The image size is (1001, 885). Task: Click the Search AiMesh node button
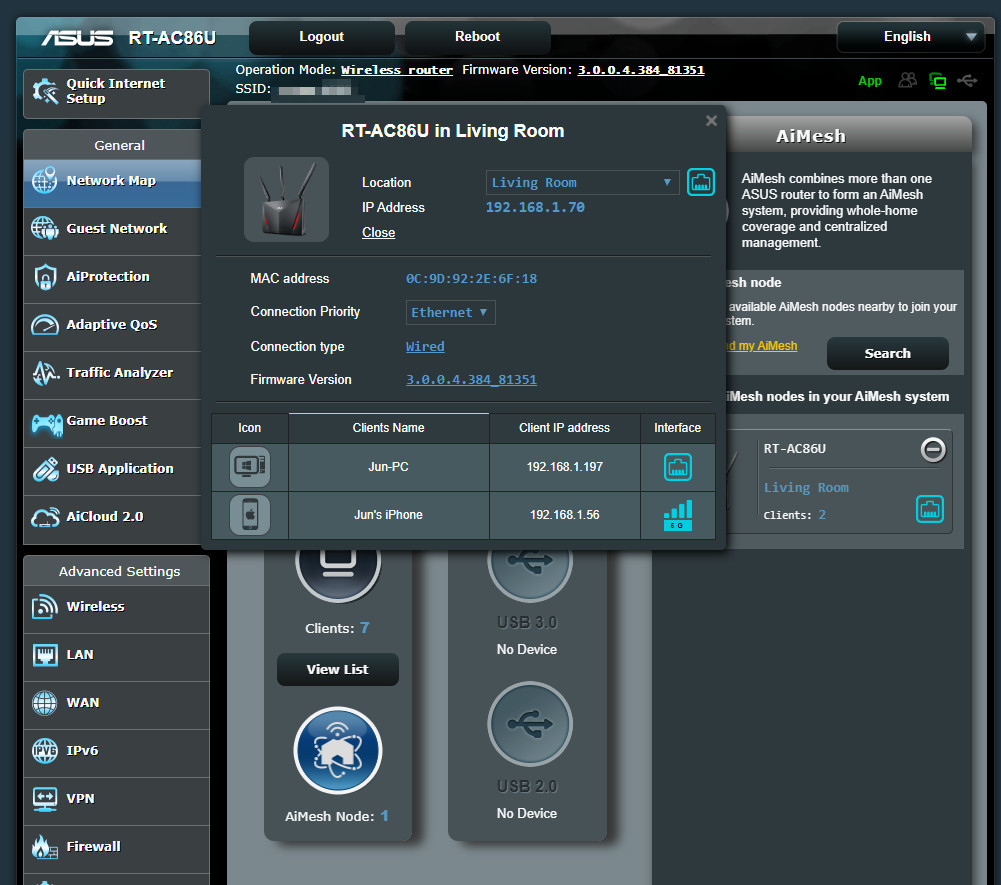coord(887,354)
